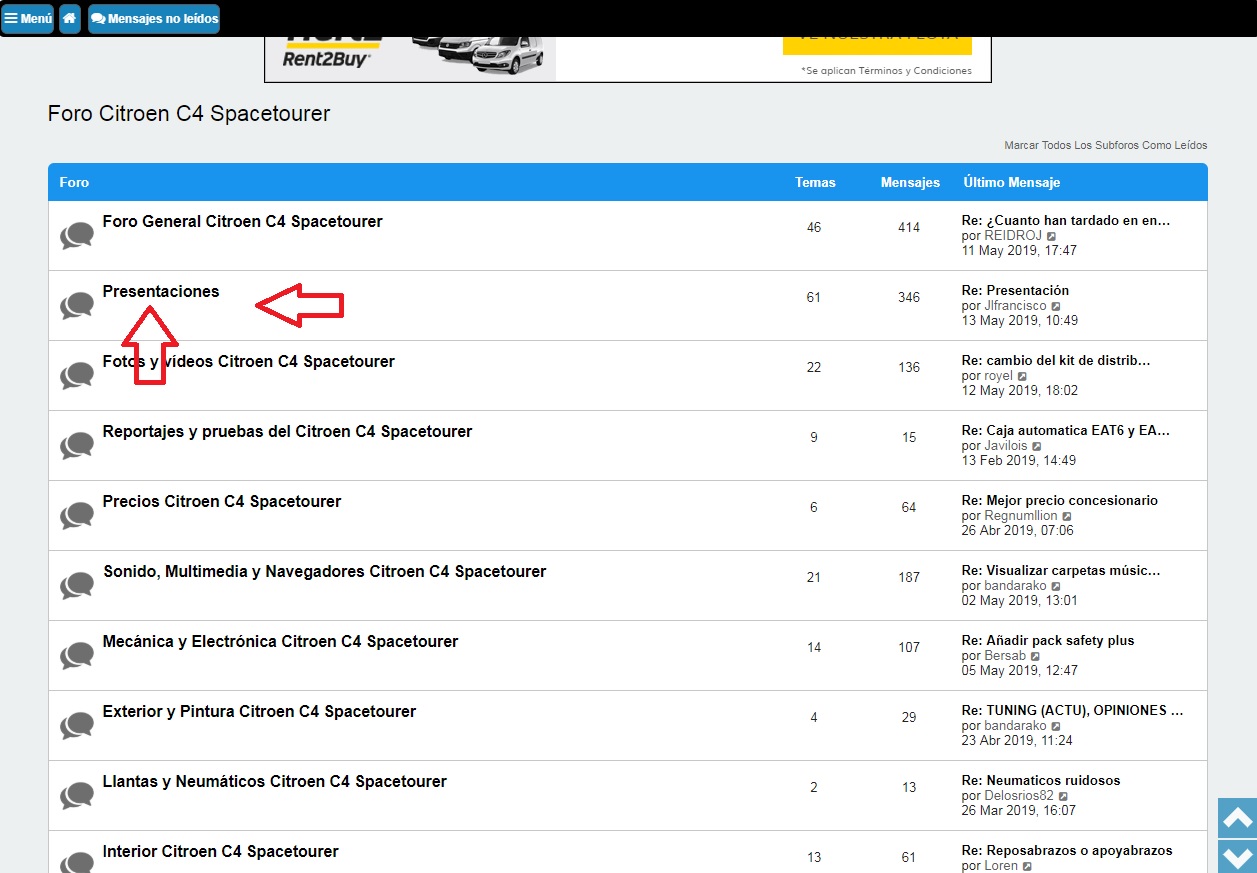Click speech bubble icon for Llantas y Neumáticos
This screenshot has width=1257, height=873.
[77, 796]
